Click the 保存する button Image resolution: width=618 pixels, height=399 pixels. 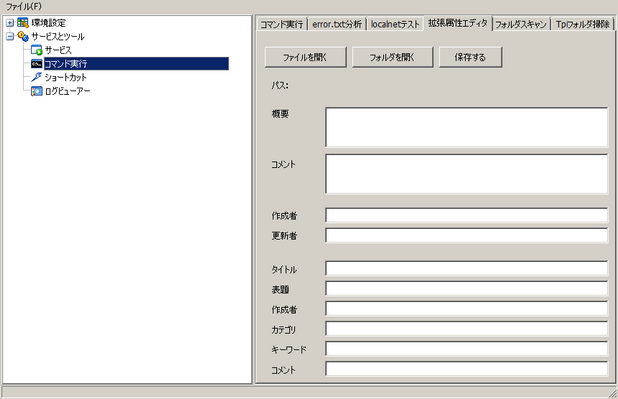coord(470,57)
